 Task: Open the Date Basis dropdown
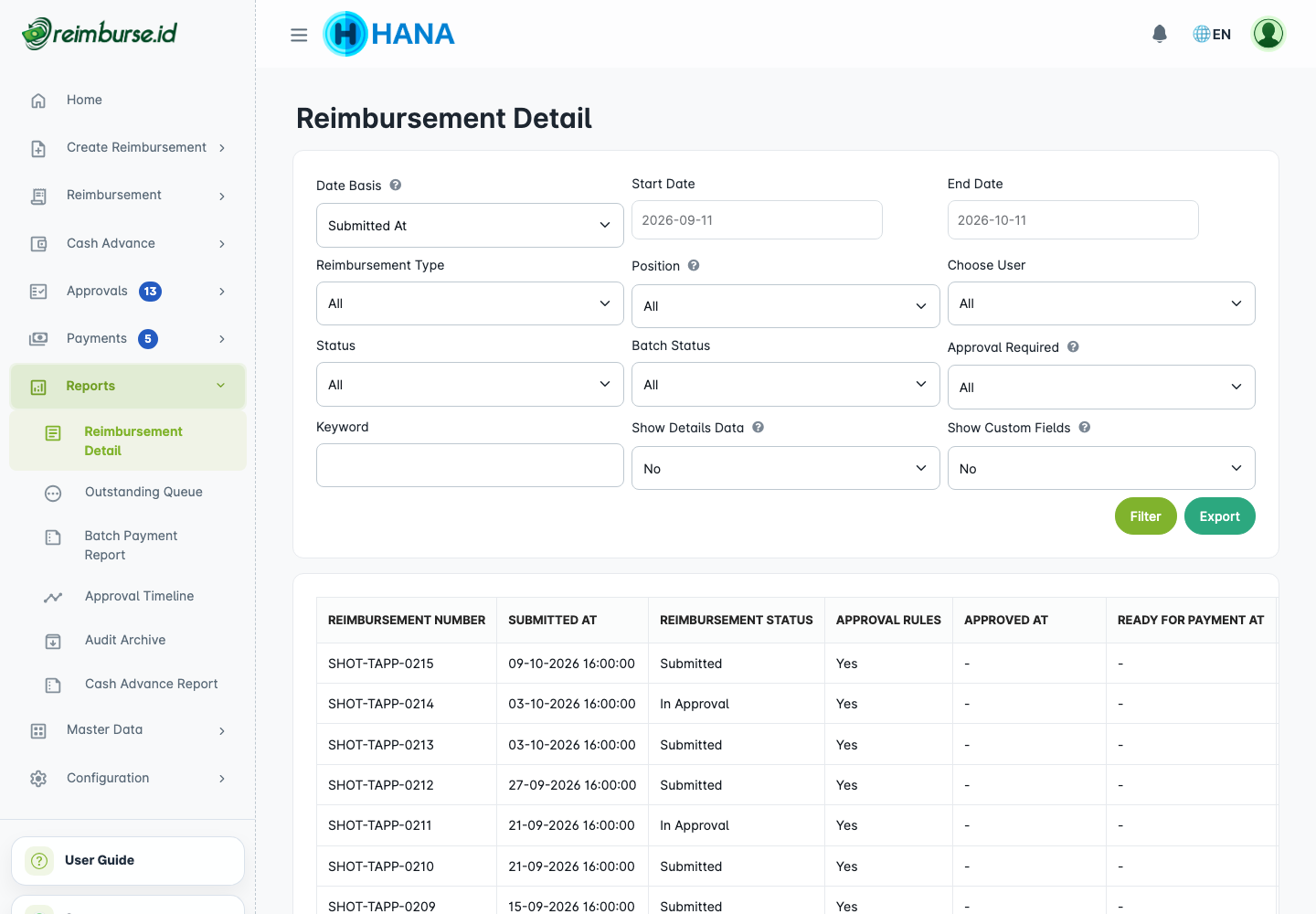[x=470, y=226]
